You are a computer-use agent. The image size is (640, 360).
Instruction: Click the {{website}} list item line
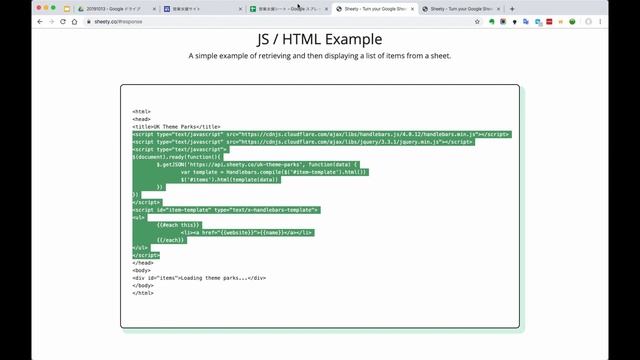(247, 233)
